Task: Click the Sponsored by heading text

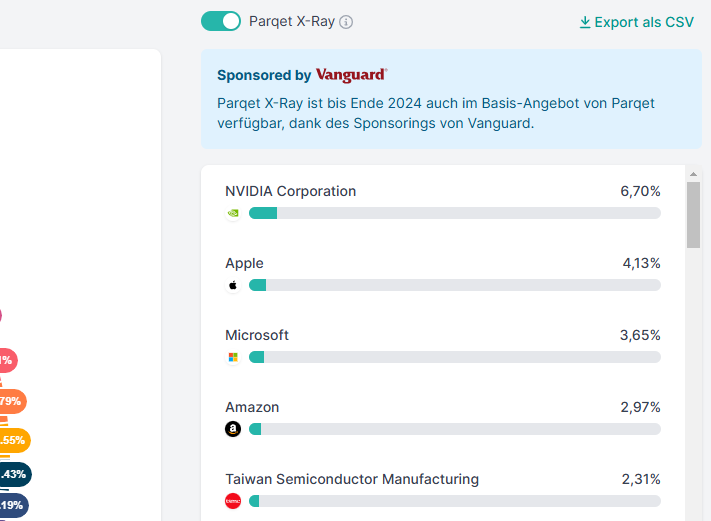Action: tap(264, 75)
